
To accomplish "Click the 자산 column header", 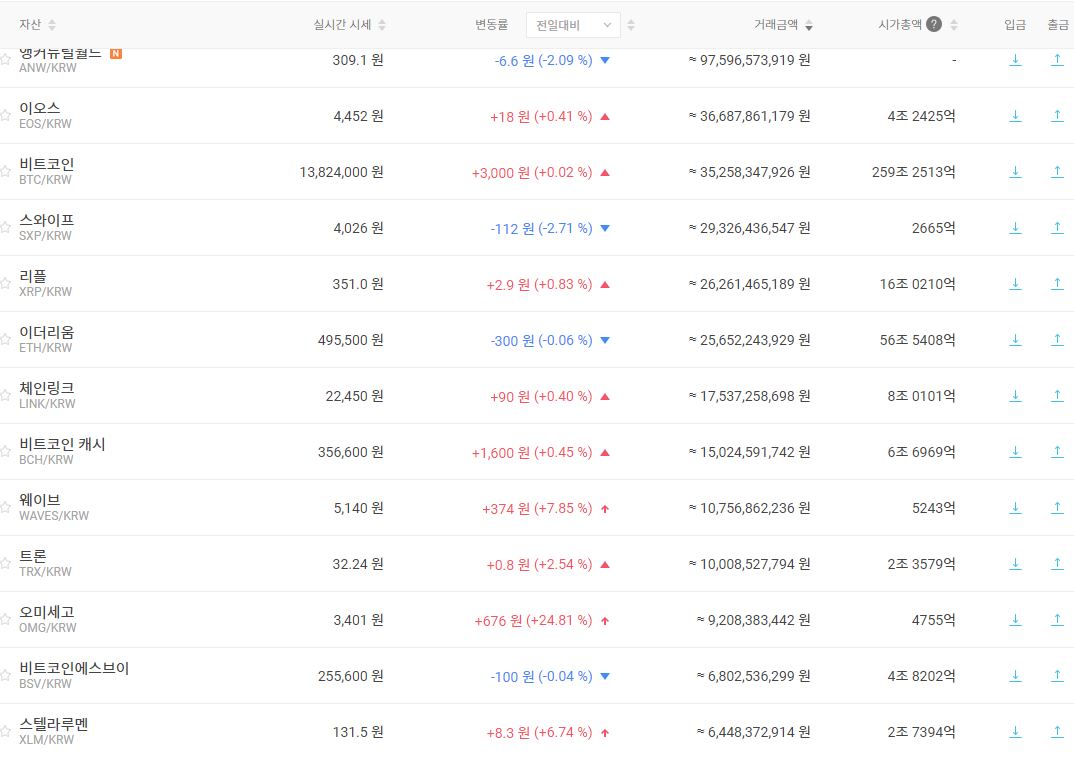I will [30, 25].
